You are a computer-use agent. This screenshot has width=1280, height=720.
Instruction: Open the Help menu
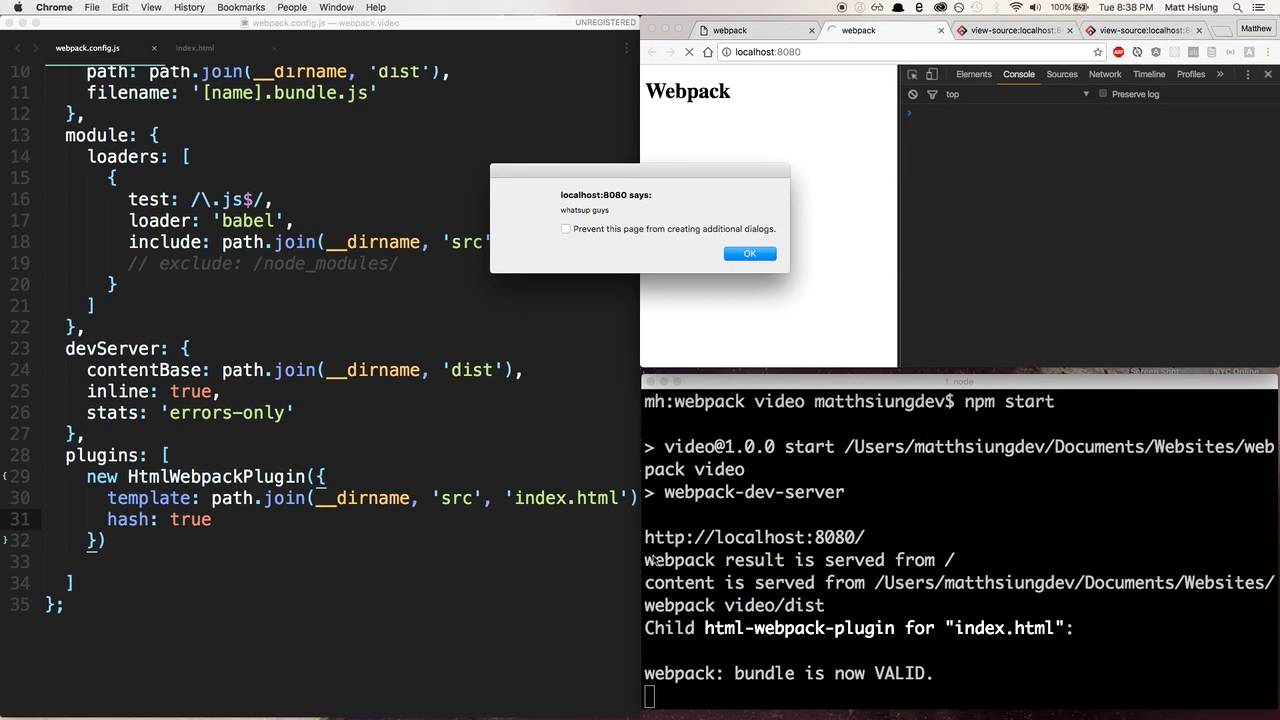pos(376,7)
